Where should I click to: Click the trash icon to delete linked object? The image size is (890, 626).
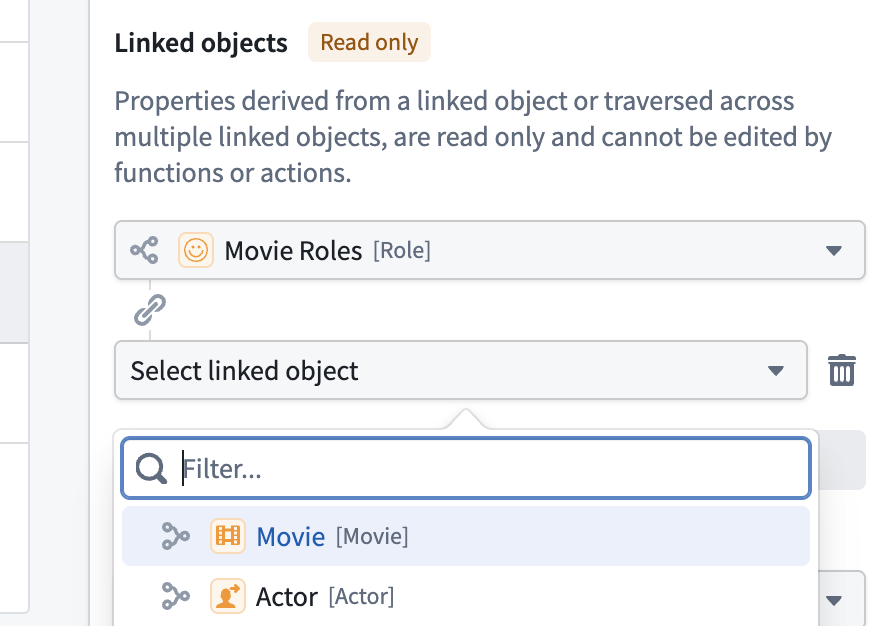coord(842,370)
